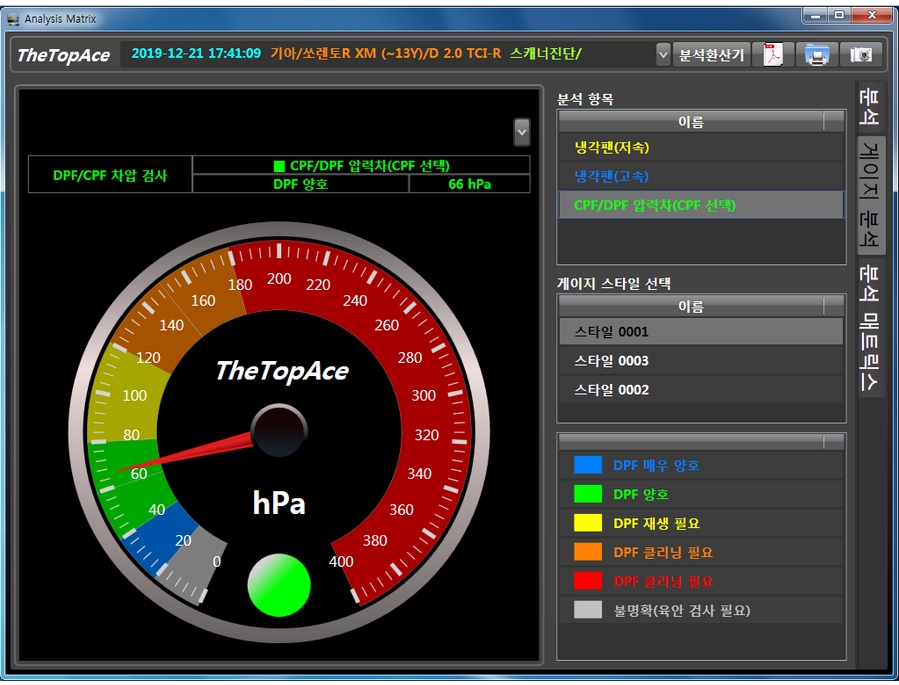The image size is (899, 685).
Task: Click the green status indicator light on the gauge
Action: tap(279, 585)
